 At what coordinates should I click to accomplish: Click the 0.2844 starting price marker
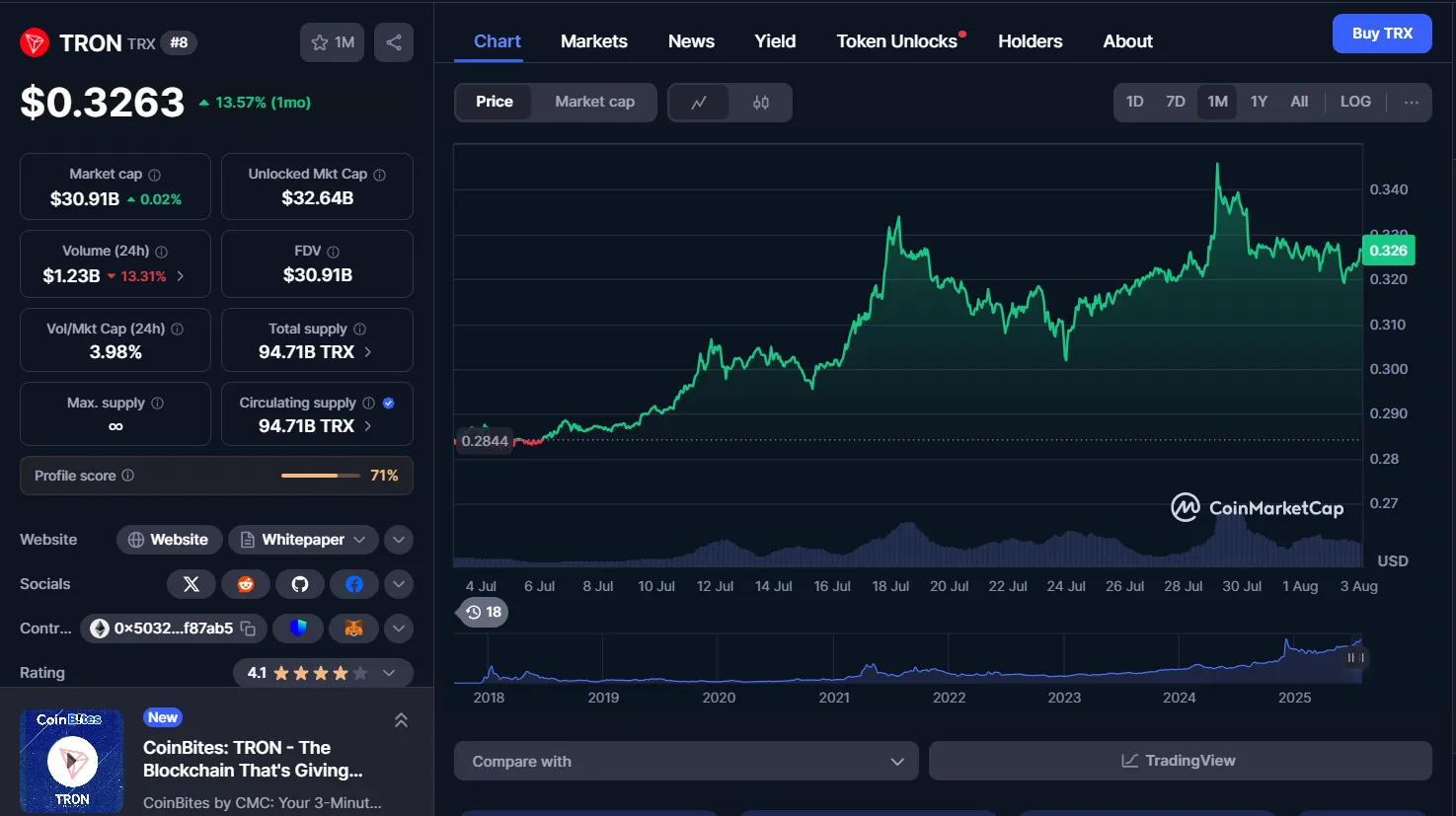(x=484, y=441)
